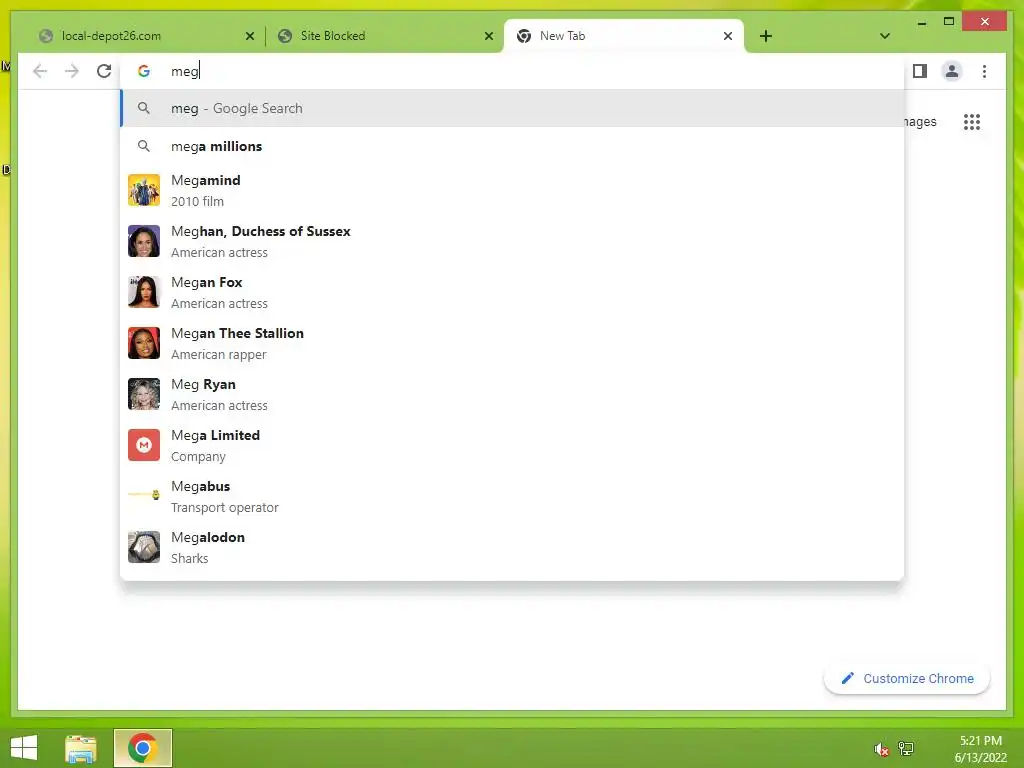Click the Megabus bus icon
The image size is (1024, 768).
[144, 495]
